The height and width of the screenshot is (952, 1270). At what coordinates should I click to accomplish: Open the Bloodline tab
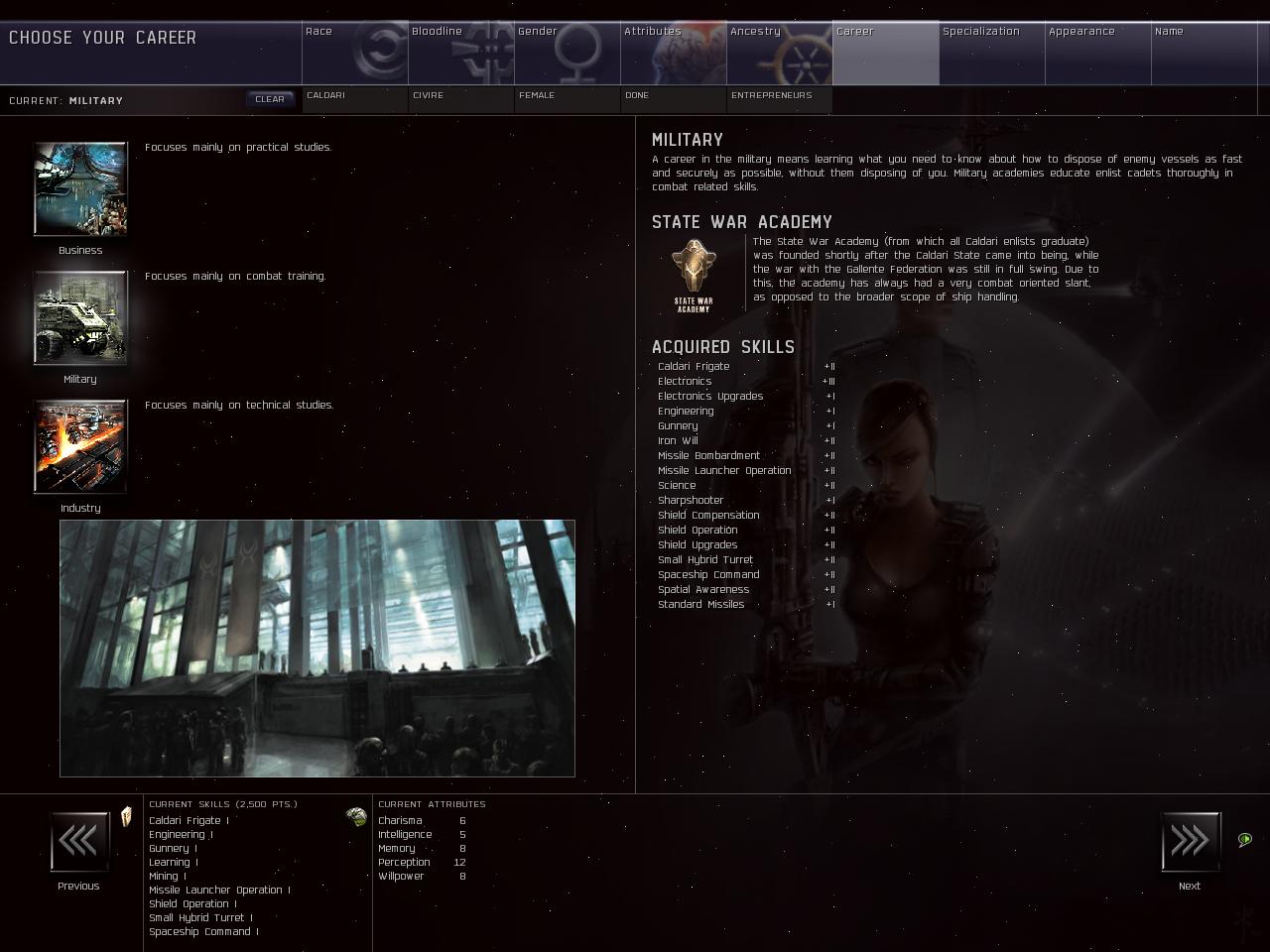click(461, 53)
